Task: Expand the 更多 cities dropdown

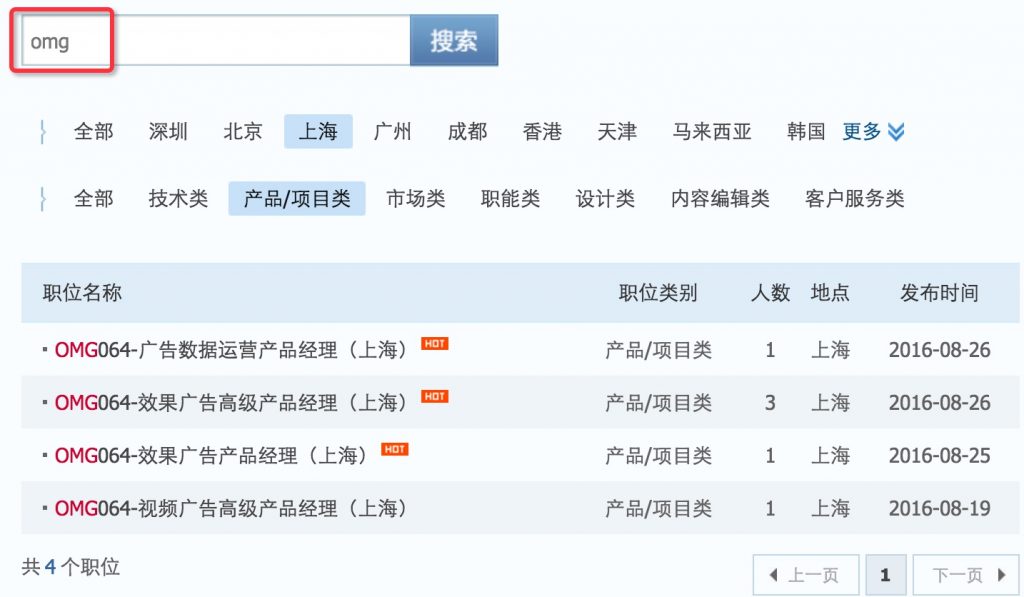Action: click(873, 132)
